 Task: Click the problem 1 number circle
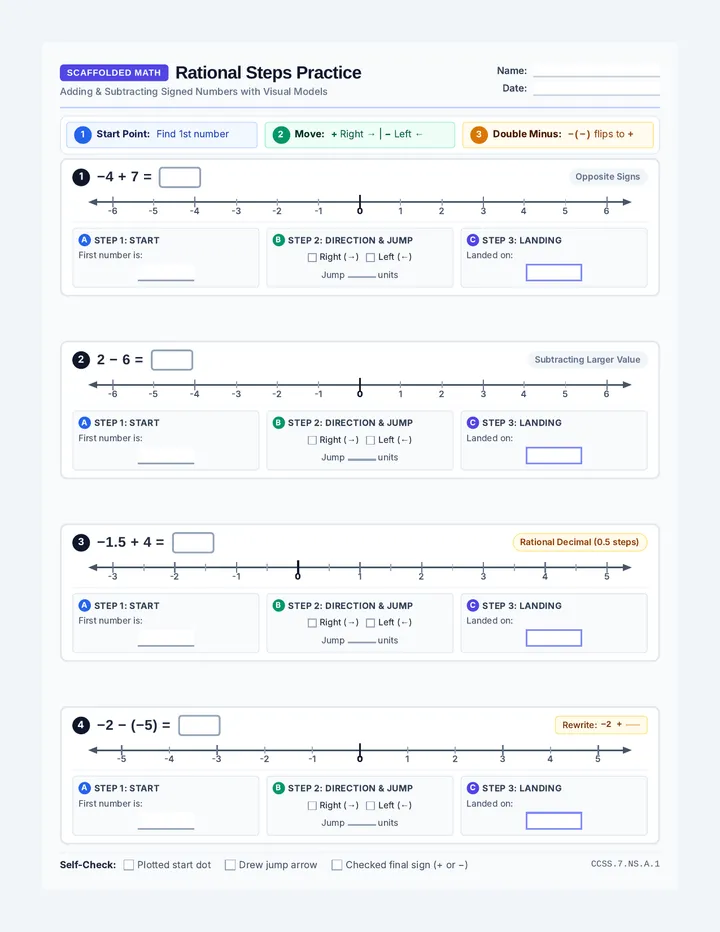tap(81, 177)
